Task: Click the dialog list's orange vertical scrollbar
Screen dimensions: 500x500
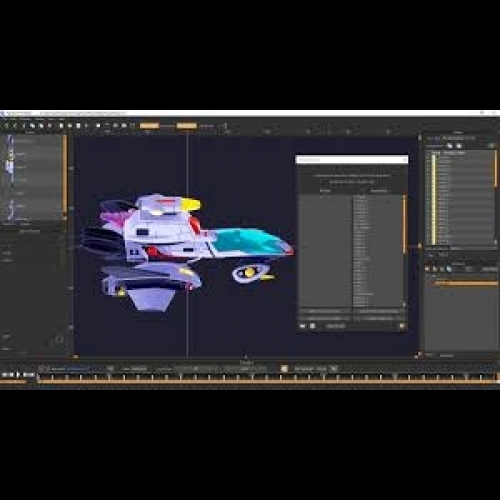Action: (x=405, y=223)
